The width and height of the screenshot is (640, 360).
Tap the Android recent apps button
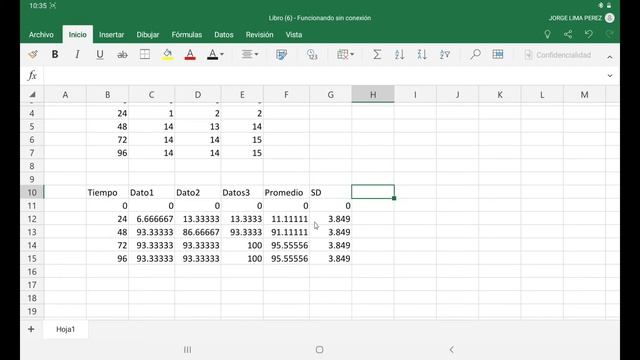coord(188,349)
